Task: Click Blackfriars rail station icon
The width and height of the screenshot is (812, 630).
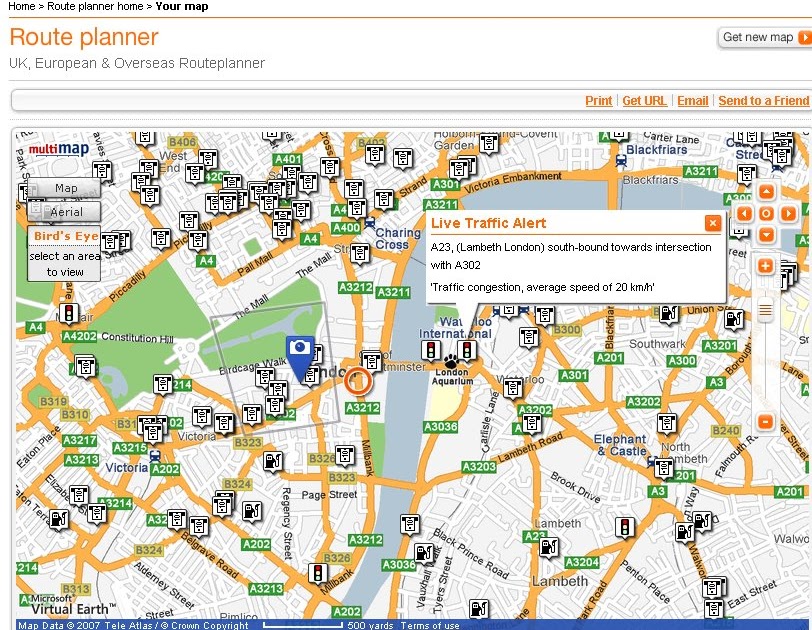Action: coord(621,161)
